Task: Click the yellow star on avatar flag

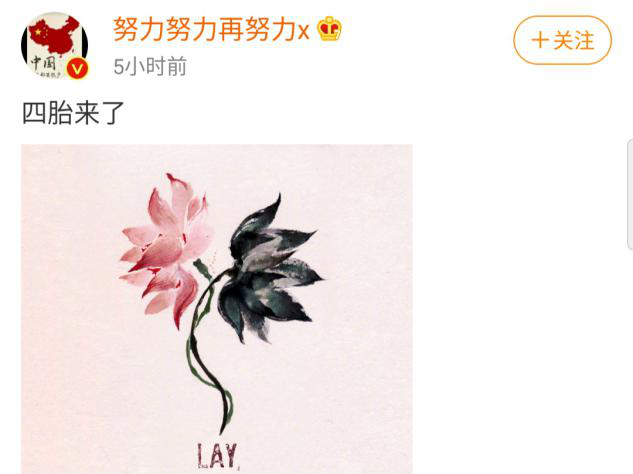Action: click(38, 31)
